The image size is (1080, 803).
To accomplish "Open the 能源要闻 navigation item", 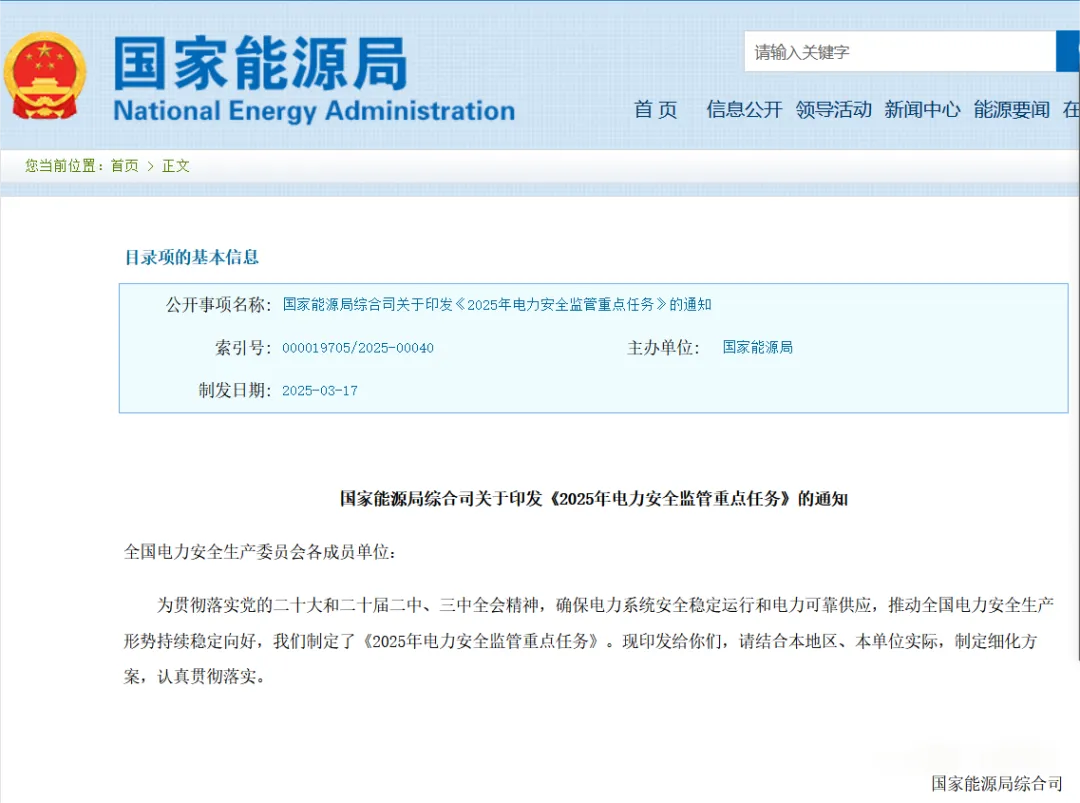I will click(1011, 110).
